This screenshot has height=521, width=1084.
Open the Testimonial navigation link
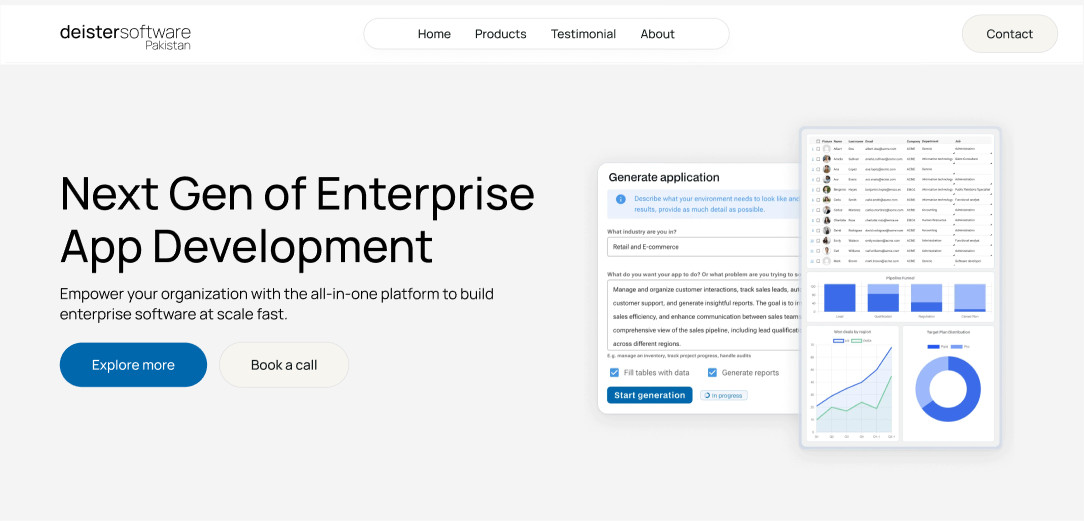tap(583, 34)
